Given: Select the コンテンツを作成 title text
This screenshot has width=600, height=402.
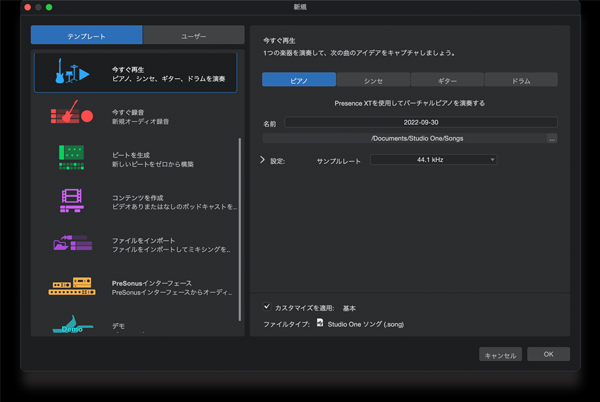Looking at the screenshot, I should click(x=137, y=198).
